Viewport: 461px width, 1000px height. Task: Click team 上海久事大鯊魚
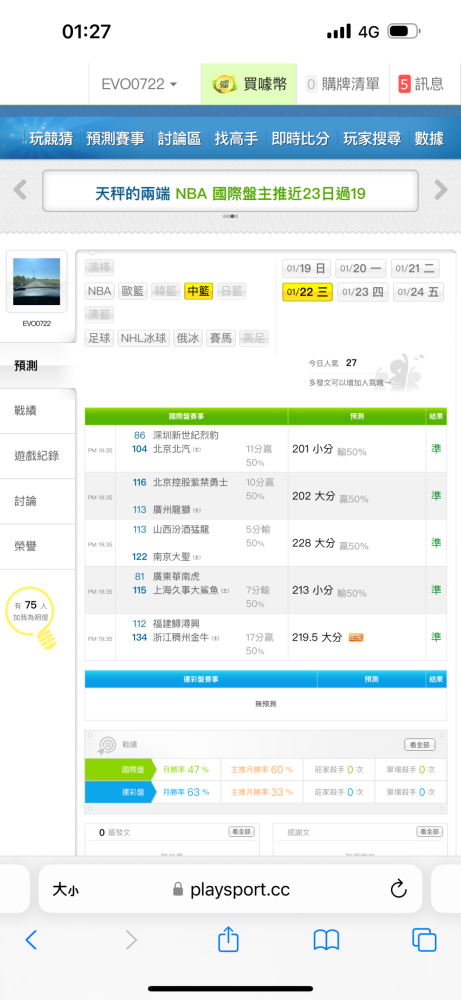pyautogui.click(x=186, y=590)
